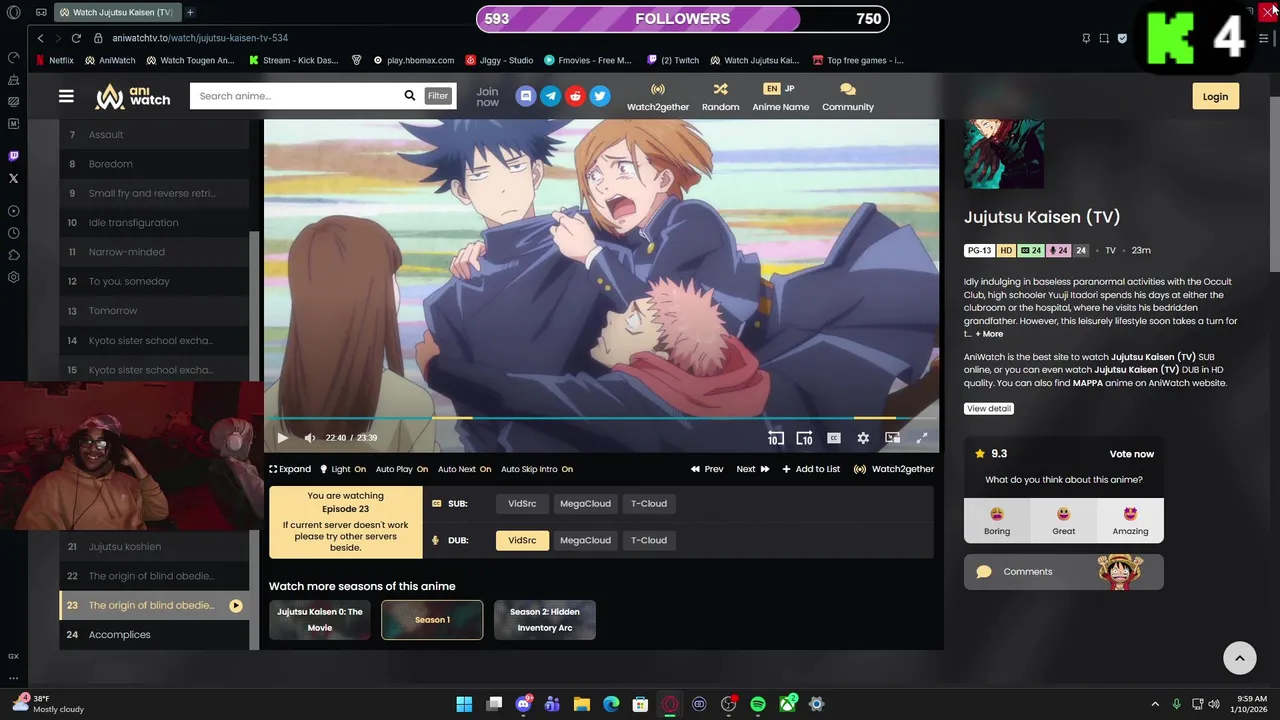1280x720 pixels.
Task: Select SUB VidSrc server
Action: pos(522,504)
